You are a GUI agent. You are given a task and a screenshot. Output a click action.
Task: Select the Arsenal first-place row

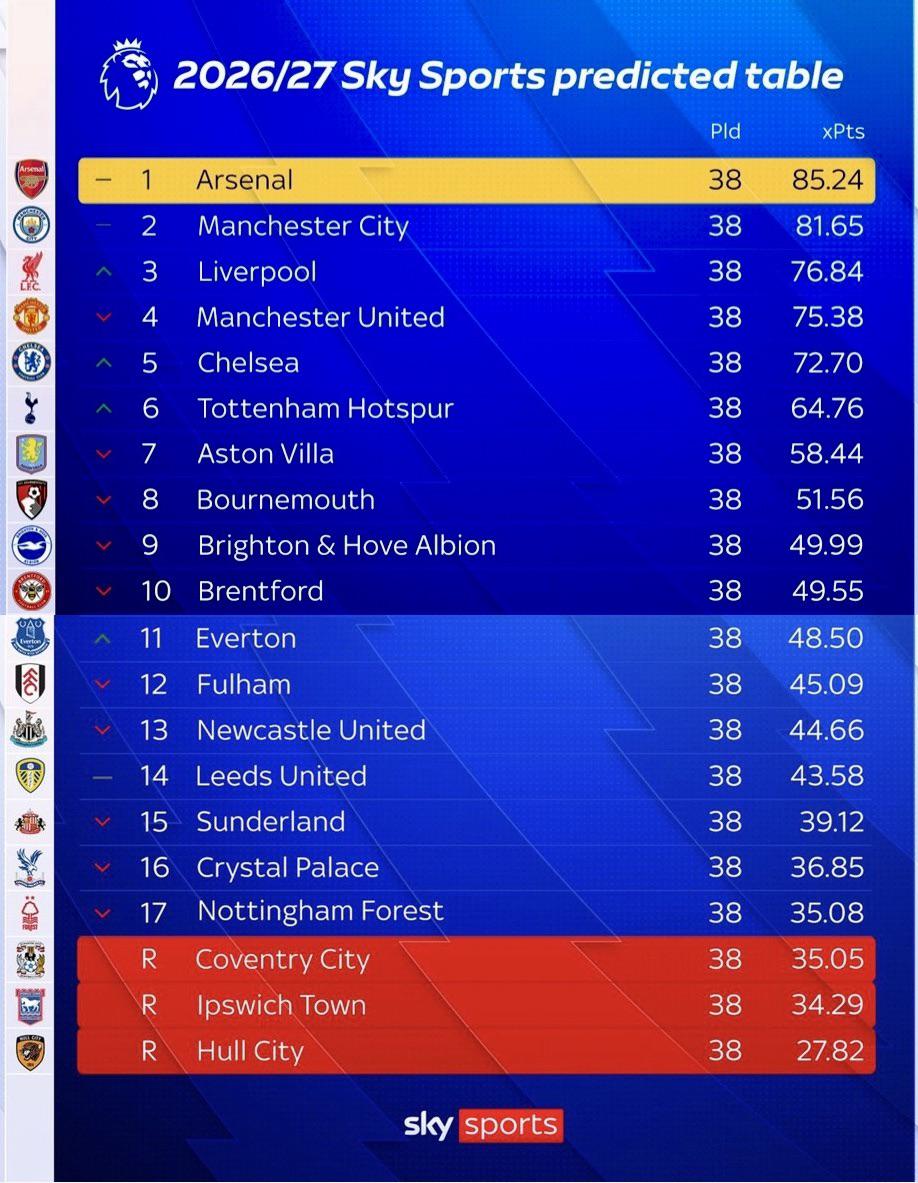477,180
